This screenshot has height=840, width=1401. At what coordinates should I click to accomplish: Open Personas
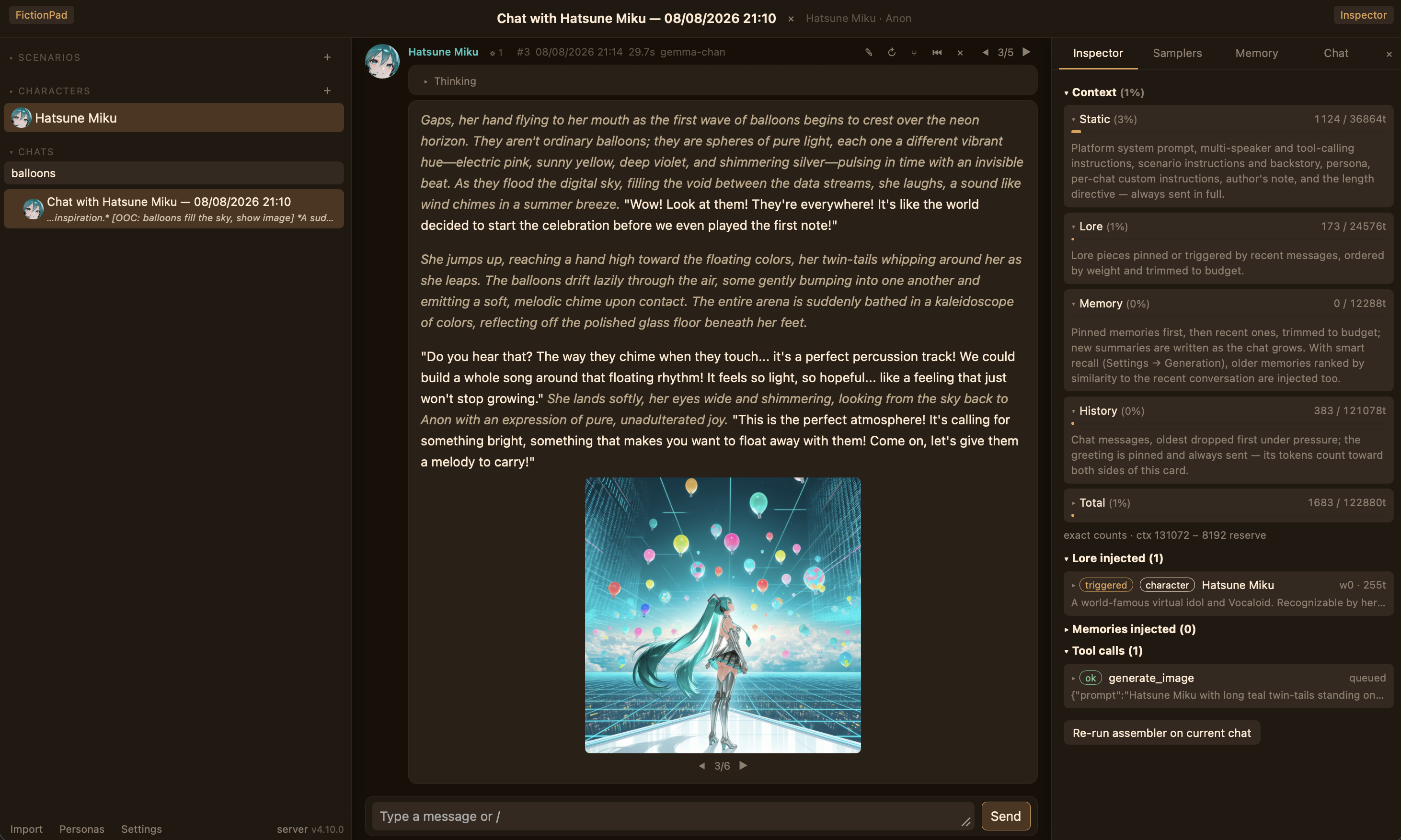(81, 829)
